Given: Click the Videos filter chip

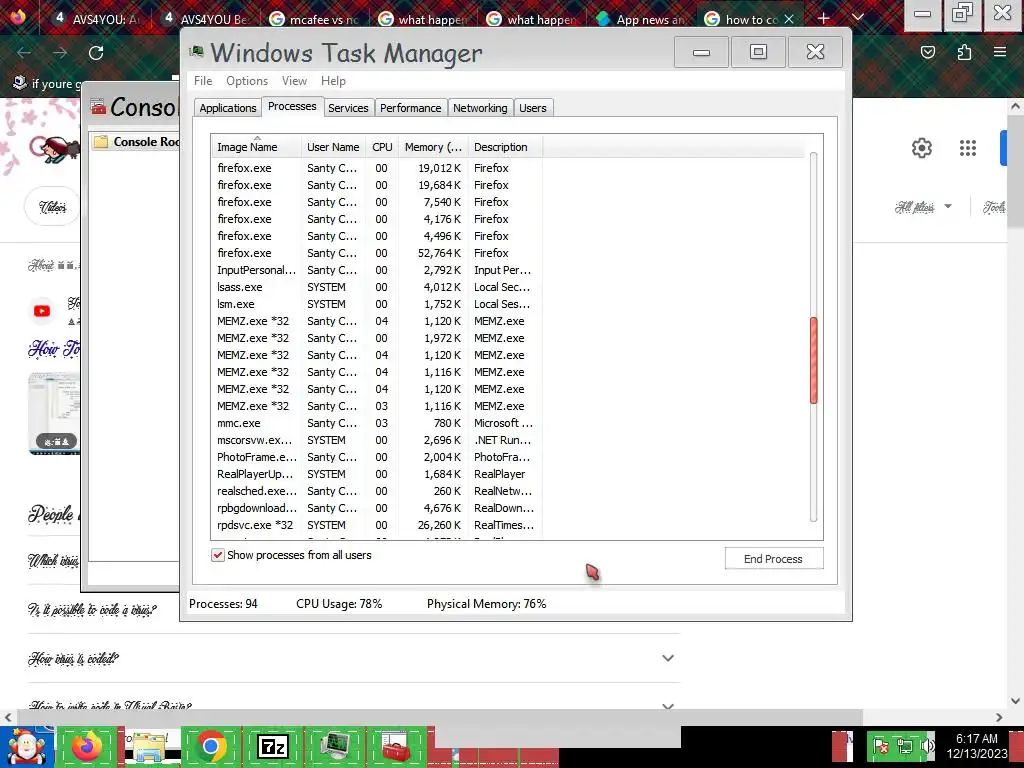Looking at the screenshot, I should [52, 207].
